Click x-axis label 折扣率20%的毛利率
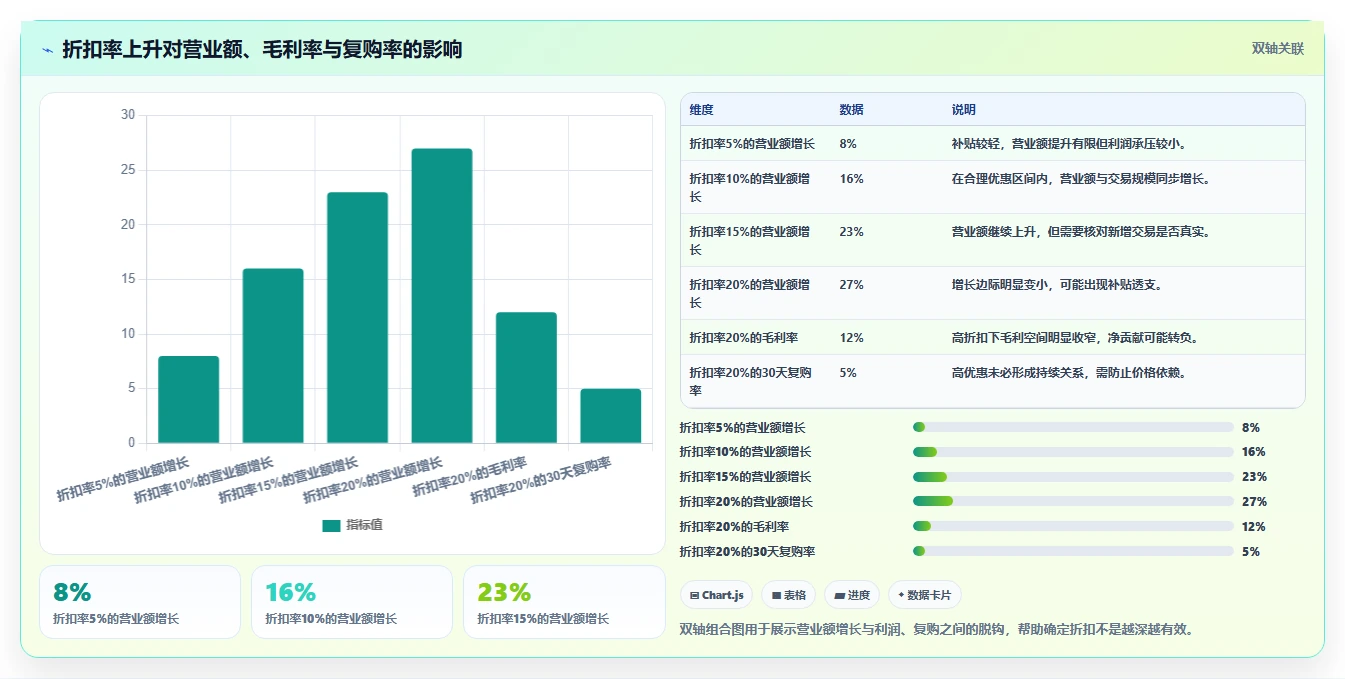This screenshot has width=1345, height=679. (x=470, y=476)
